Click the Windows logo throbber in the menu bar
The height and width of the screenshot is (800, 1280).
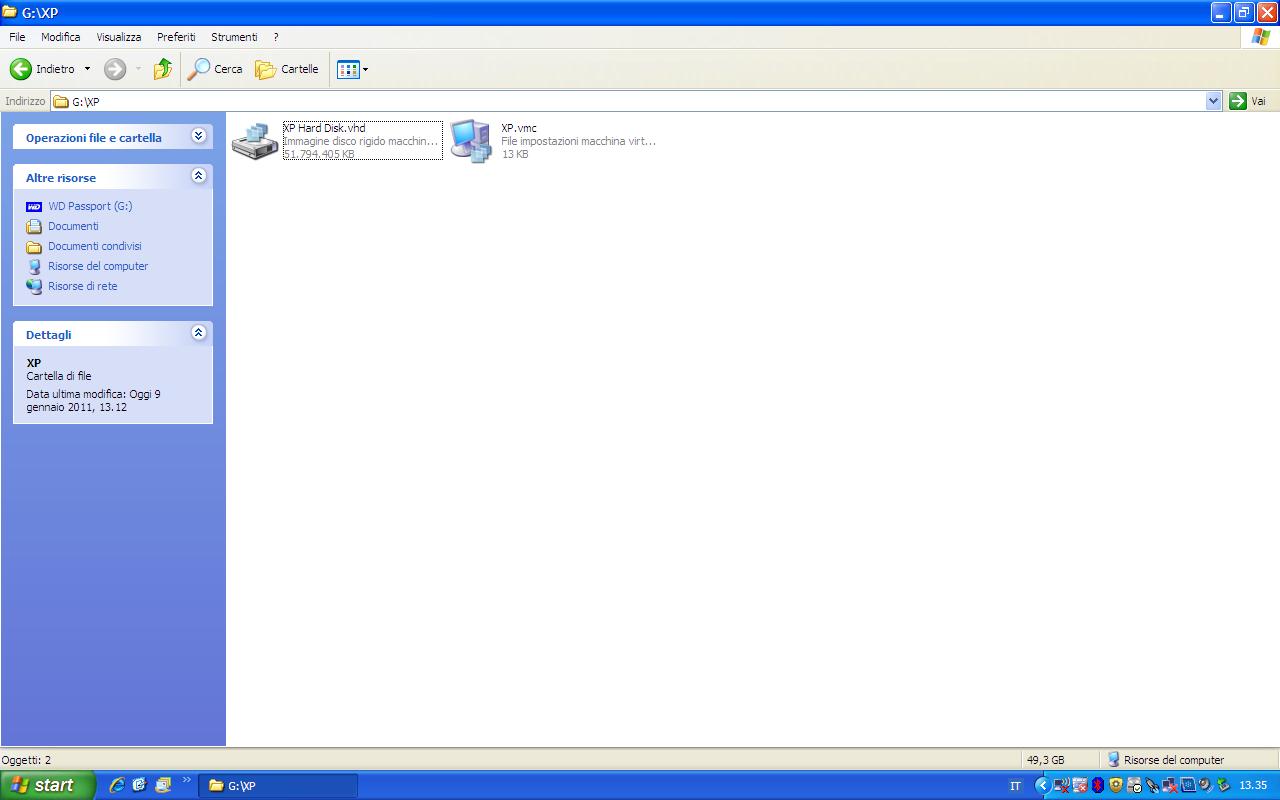tap(1261, 37)
